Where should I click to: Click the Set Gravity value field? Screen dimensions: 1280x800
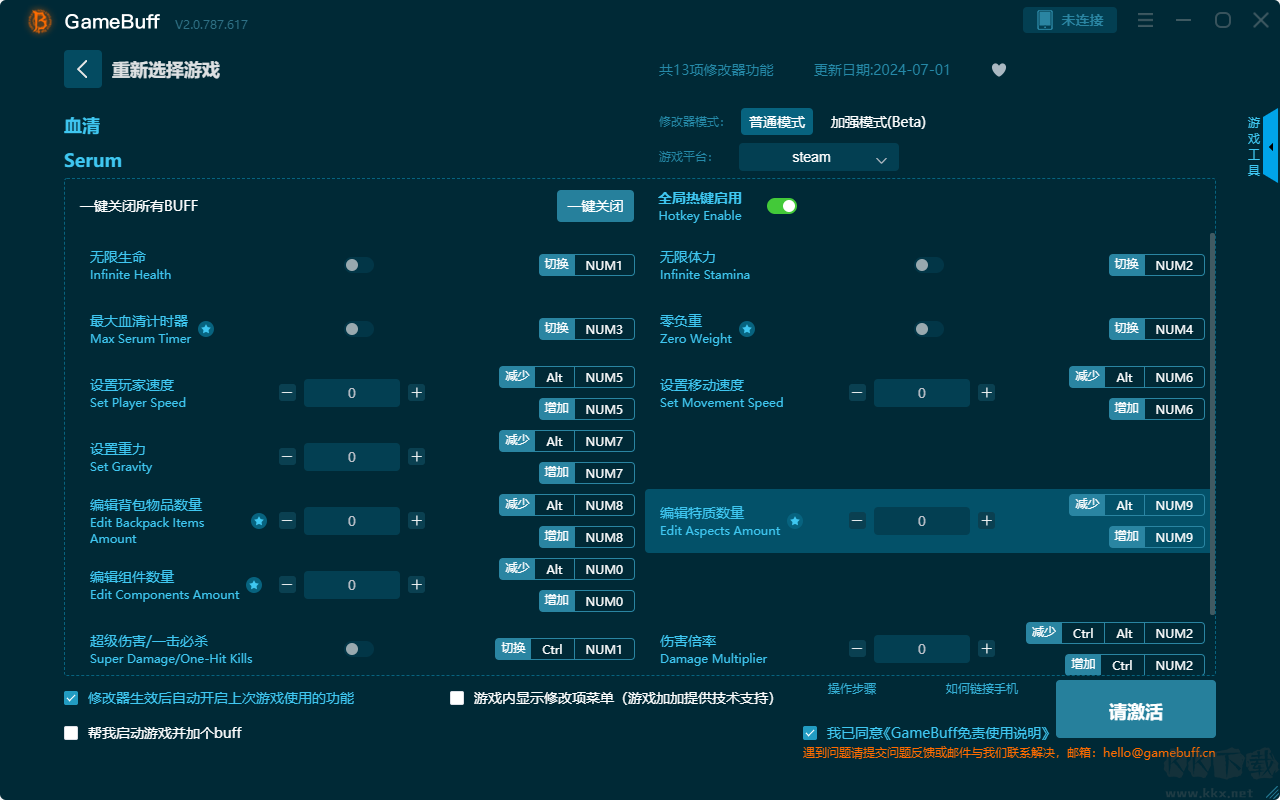point(352,457)
